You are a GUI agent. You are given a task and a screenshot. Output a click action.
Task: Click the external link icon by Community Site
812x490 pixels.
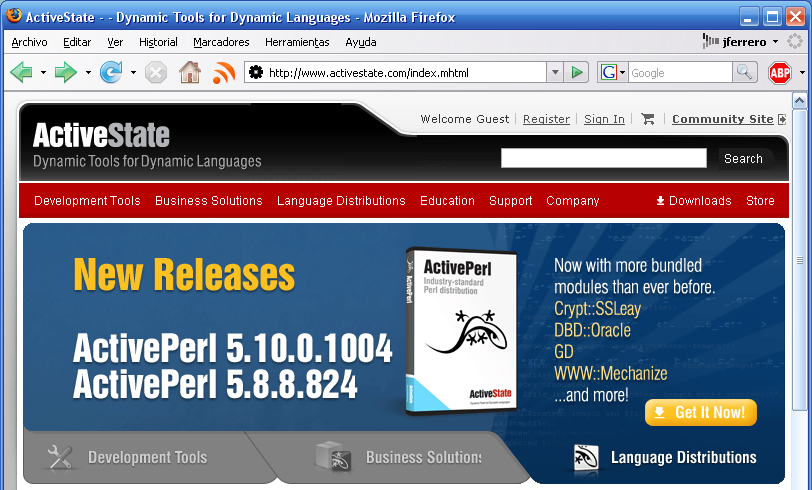point(782,119)
